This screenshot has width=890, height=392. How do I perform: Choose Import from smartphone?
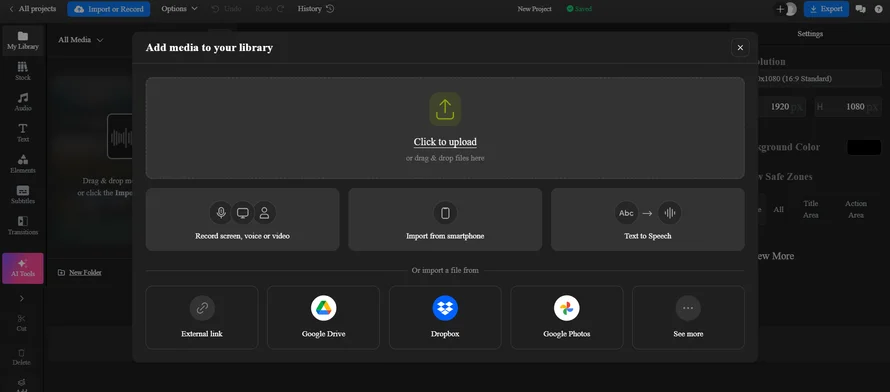click(x=445, y=220)
